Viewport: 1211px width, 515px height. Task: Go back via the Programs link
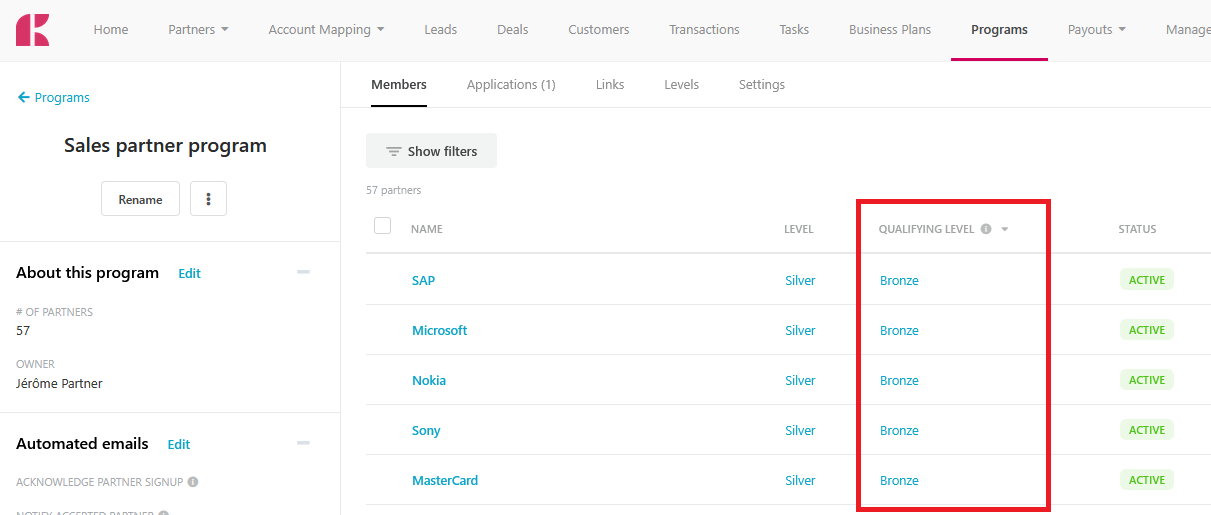click(x=62, y=97)
